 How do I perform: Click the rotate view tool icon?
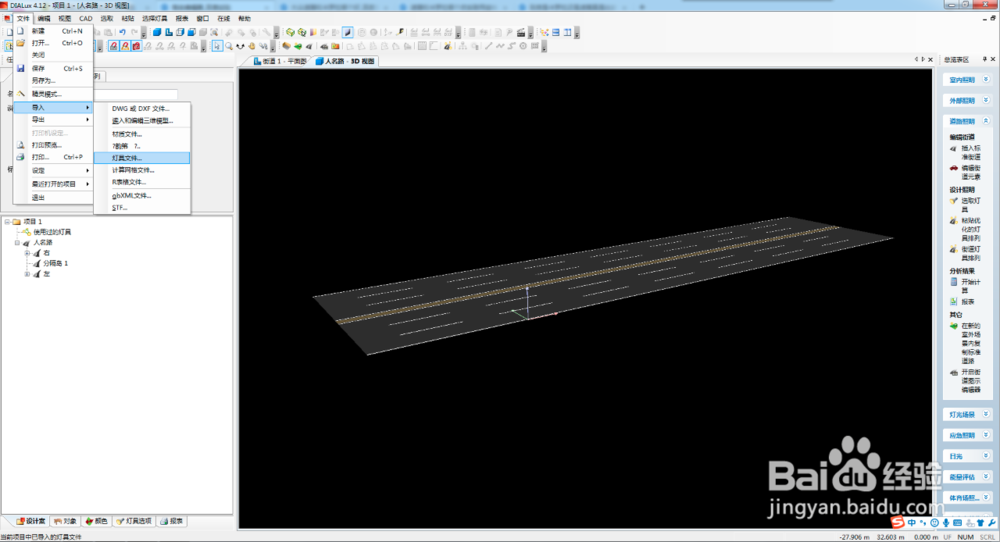click(240, 46)
